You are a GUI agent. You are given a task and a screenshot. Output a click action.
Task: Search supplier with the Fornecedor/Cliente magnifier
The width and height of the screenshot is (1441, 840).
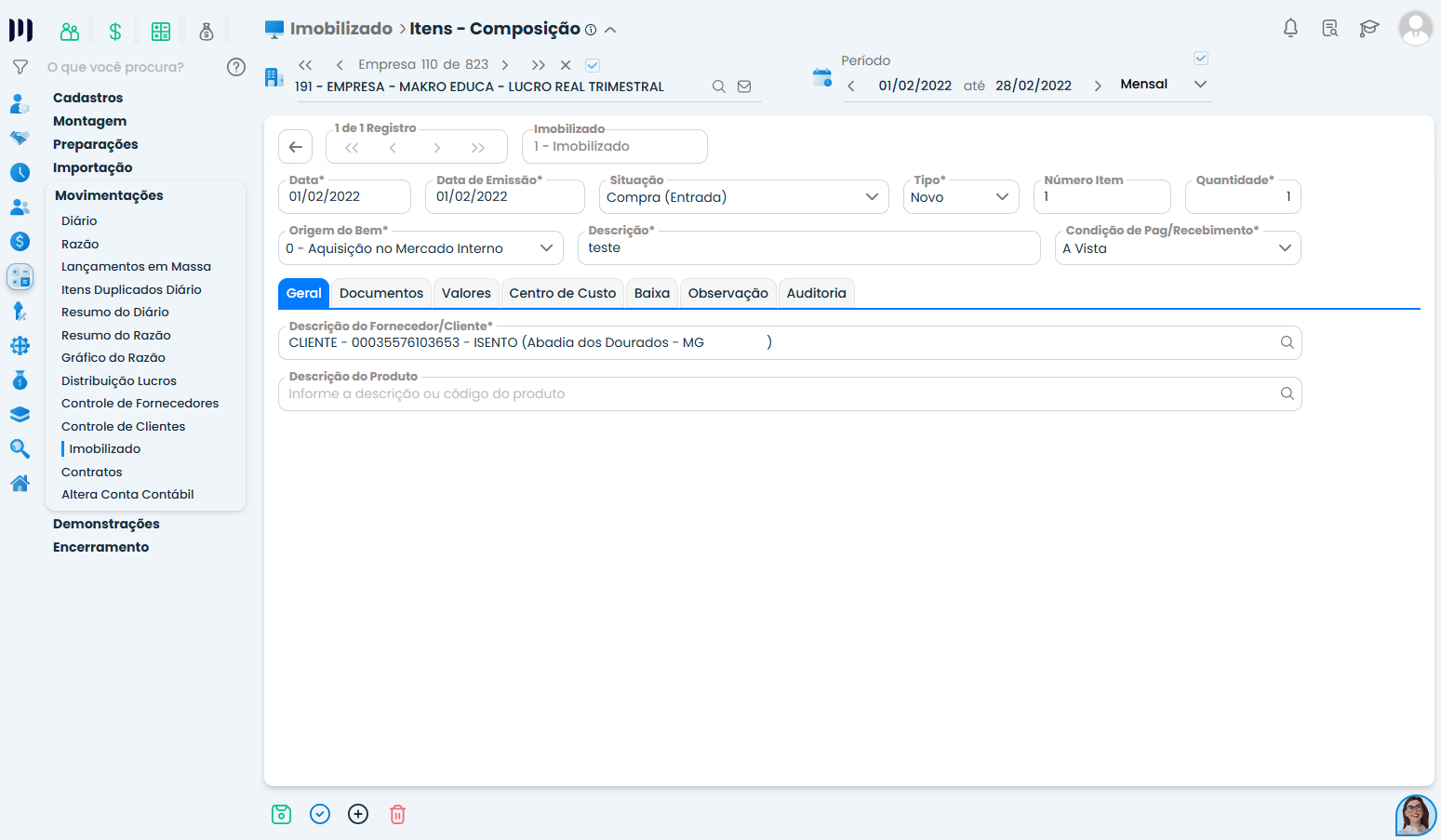(1287, 342)
